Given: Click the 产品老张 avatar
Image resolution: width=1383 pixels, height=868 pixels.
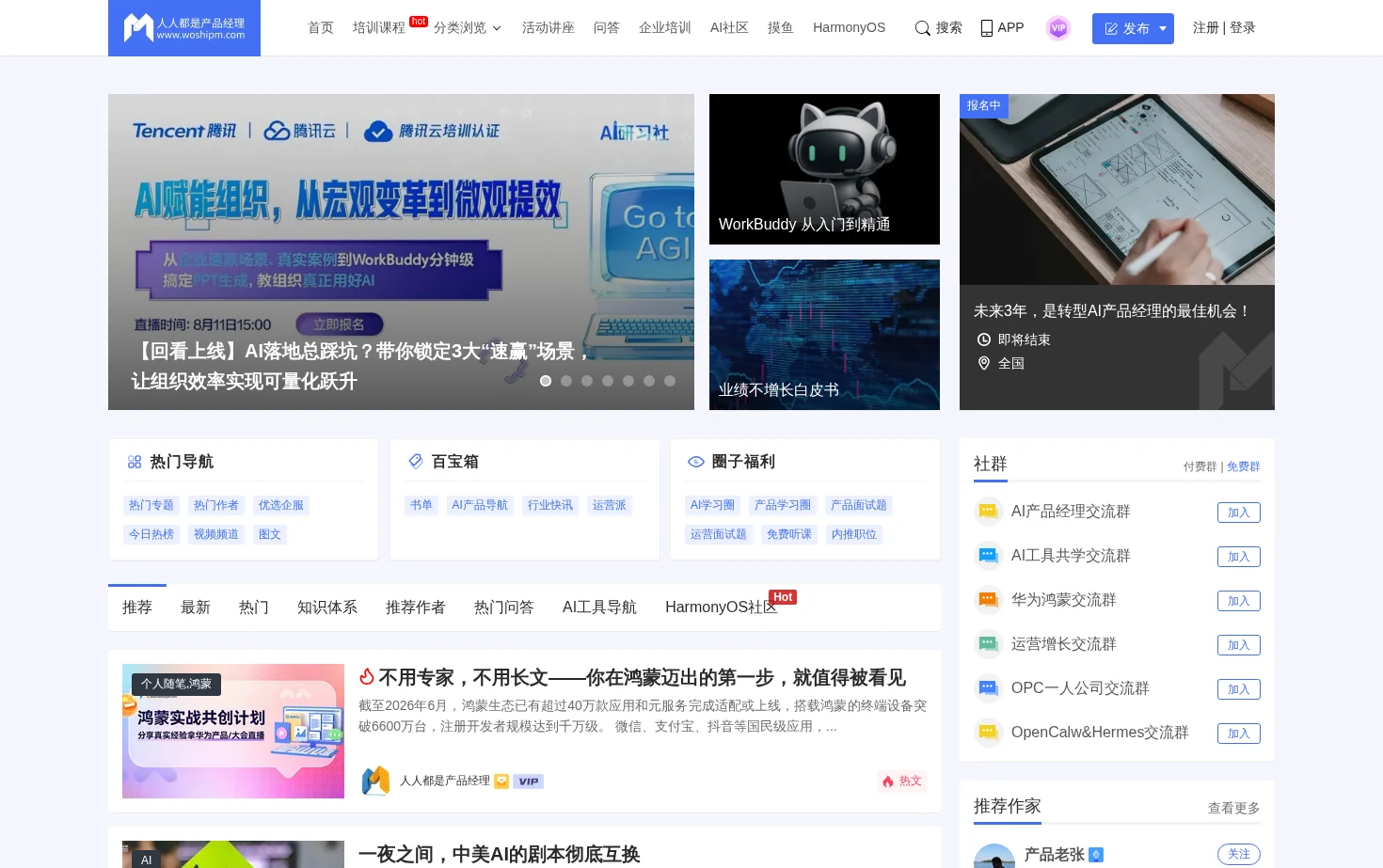Looking at the screenshot, I should (994, 856).
